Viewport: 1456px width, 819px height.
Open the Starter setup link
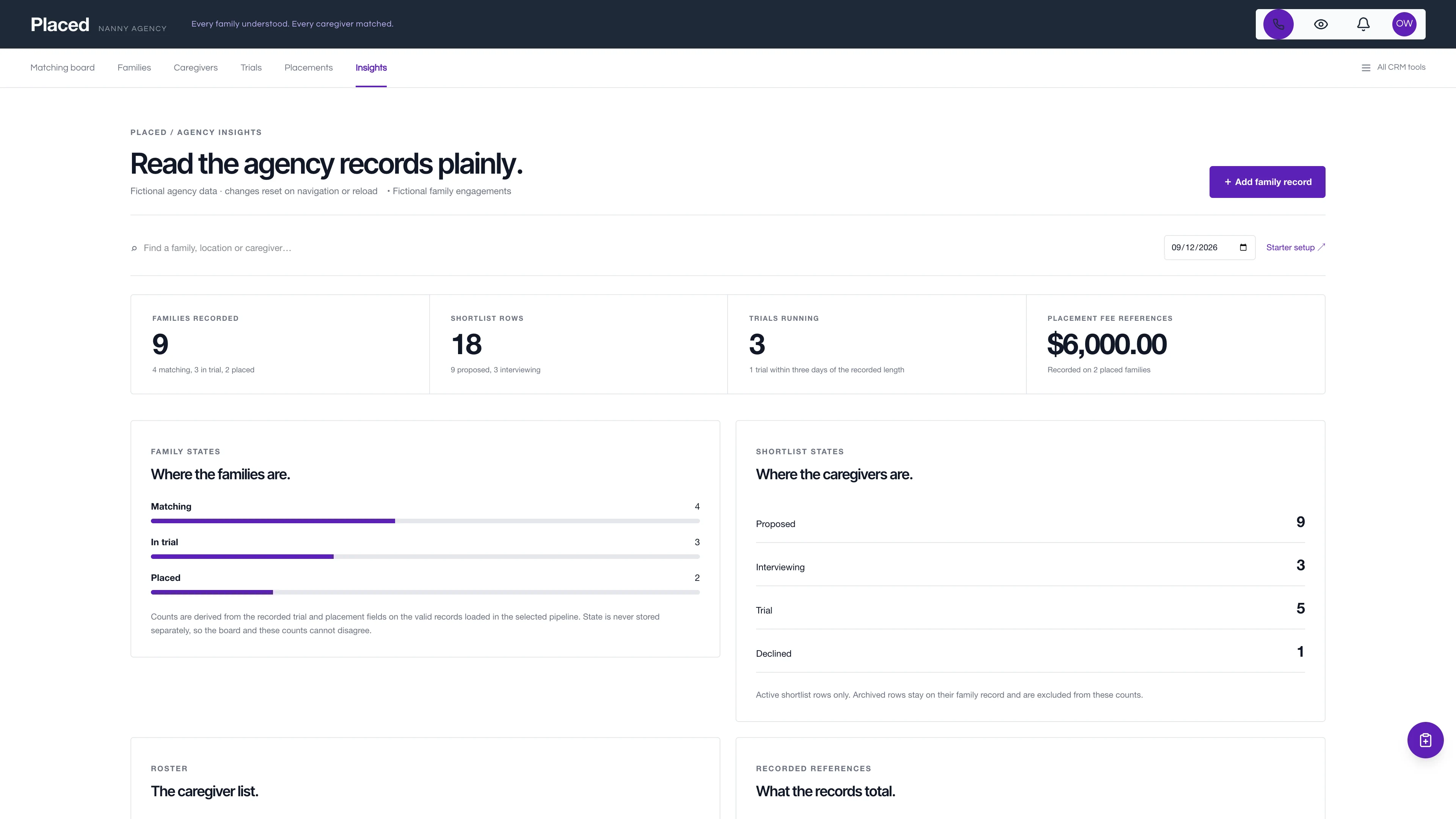1296,248
